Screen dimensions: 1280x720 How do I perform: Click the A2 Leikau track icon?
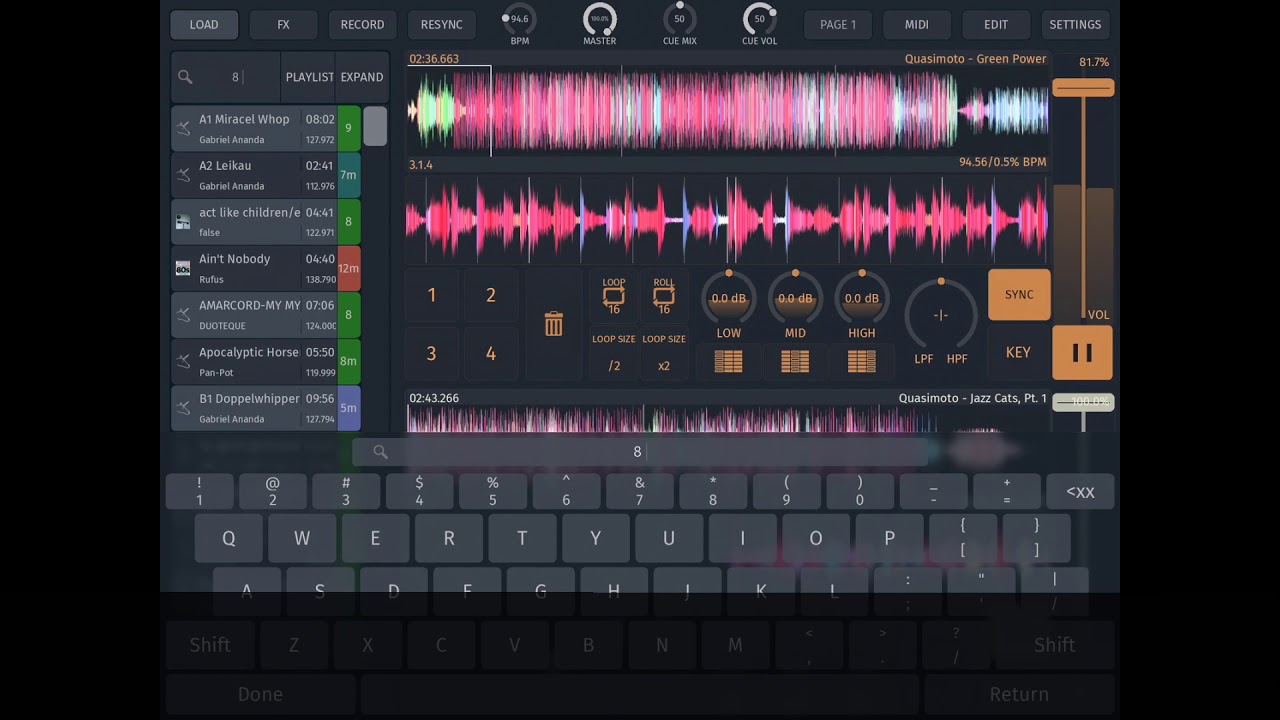pyautogui.click(x=183, y=175)
